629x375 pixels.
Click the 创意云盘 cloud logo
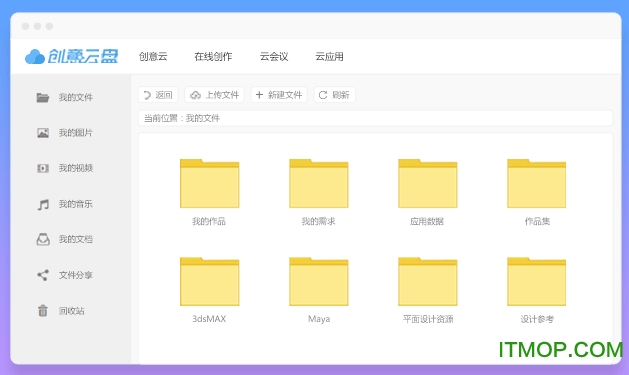click(71, 57)
